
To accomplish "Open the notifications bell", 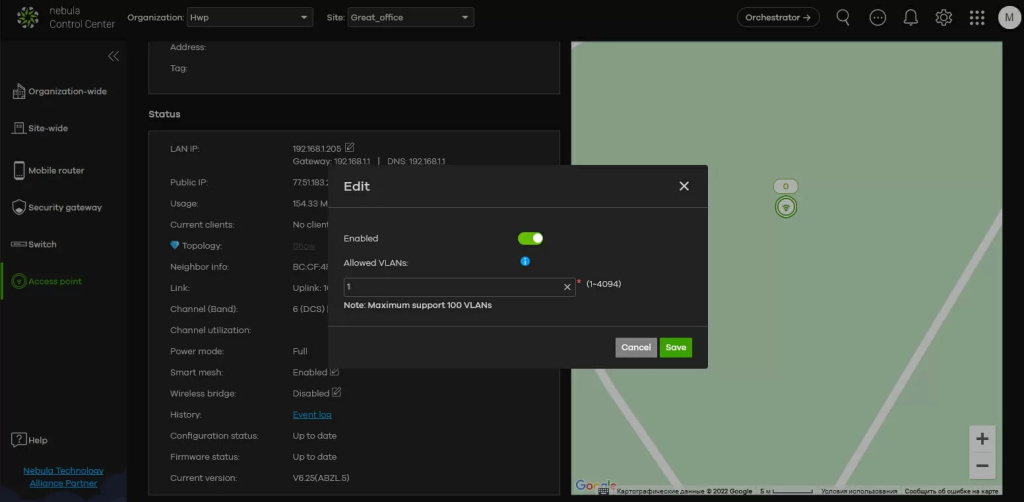I will [x=911, y=18].
